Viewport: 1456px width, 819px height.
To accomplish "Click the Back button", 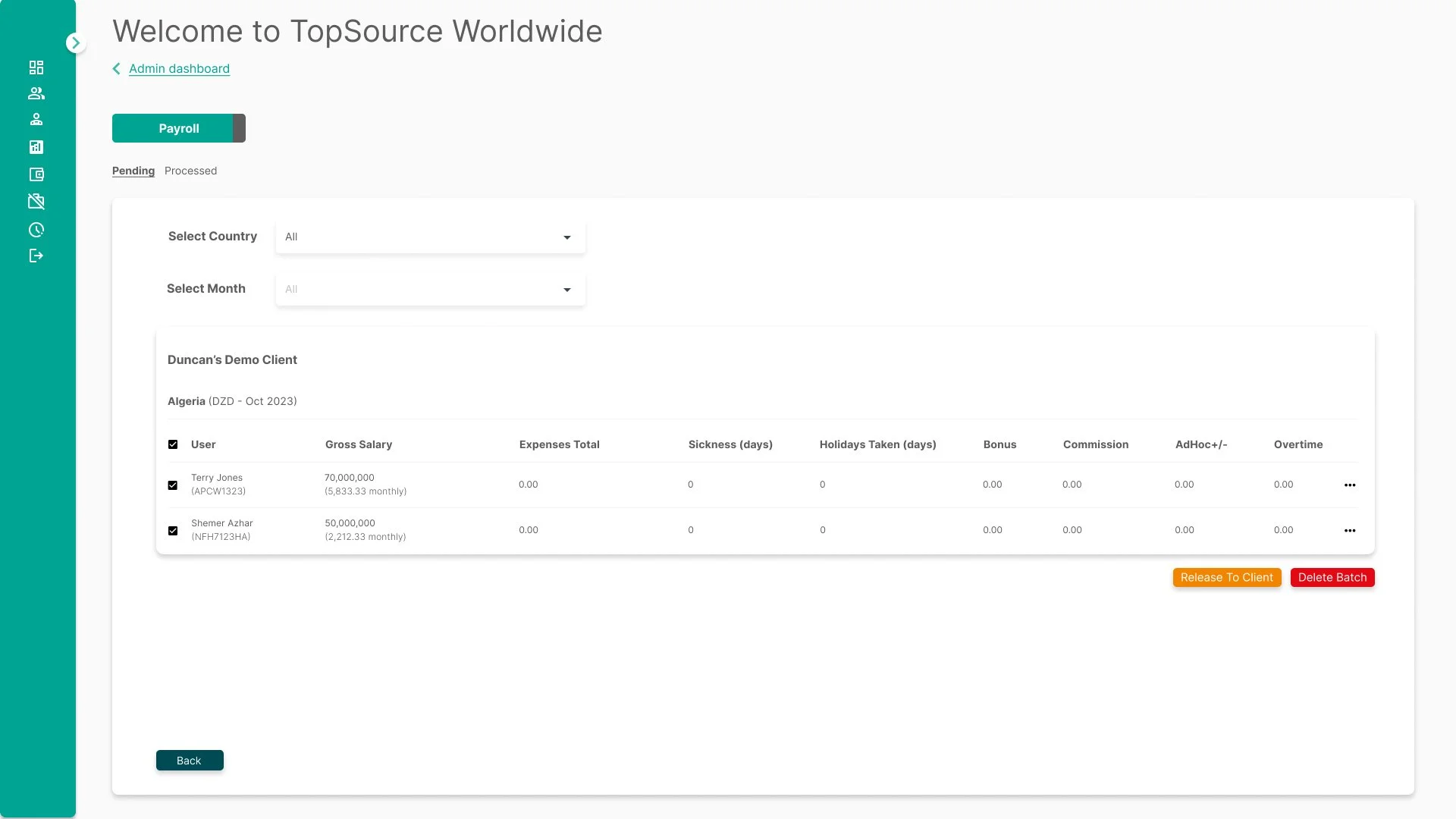I will [x=190, y=761].
